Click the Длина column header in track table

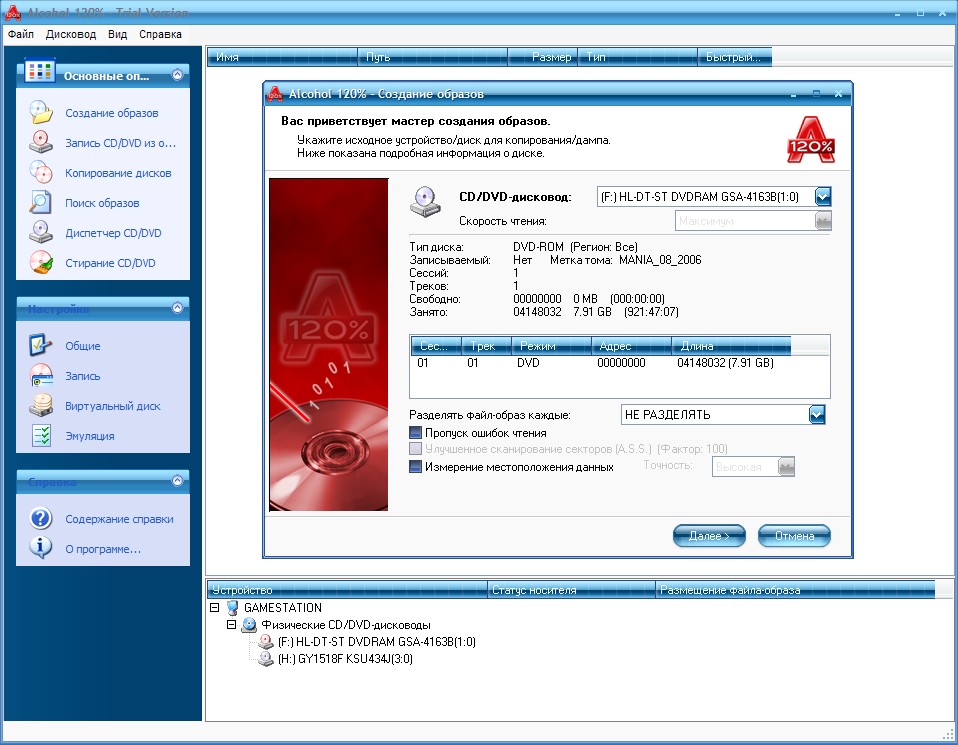(x=731, y=346)
